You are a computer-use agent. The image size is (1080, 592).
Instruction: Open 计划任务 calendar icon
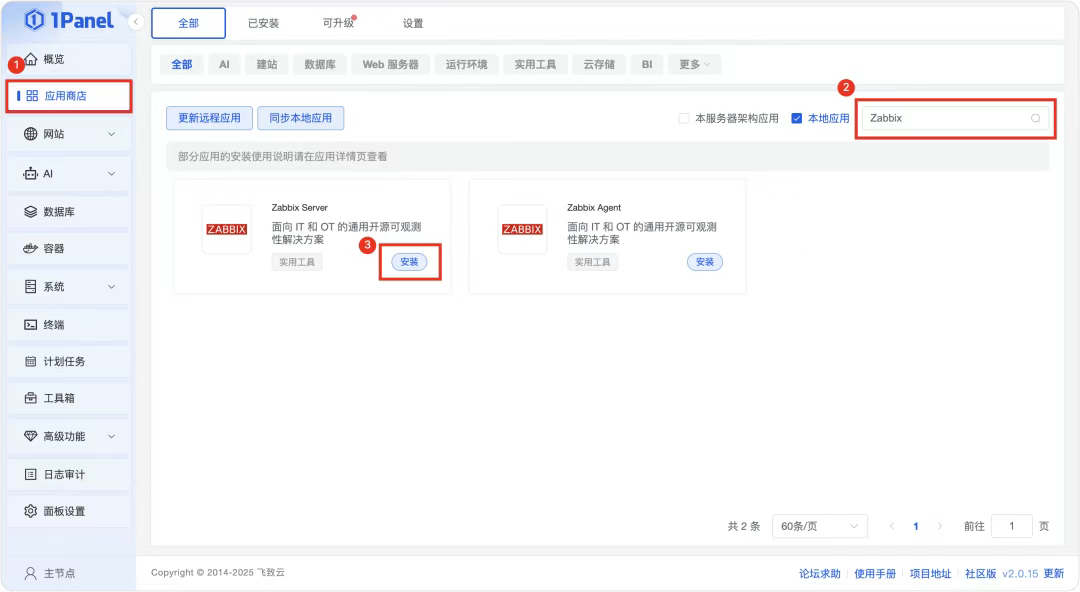point(30,361)
